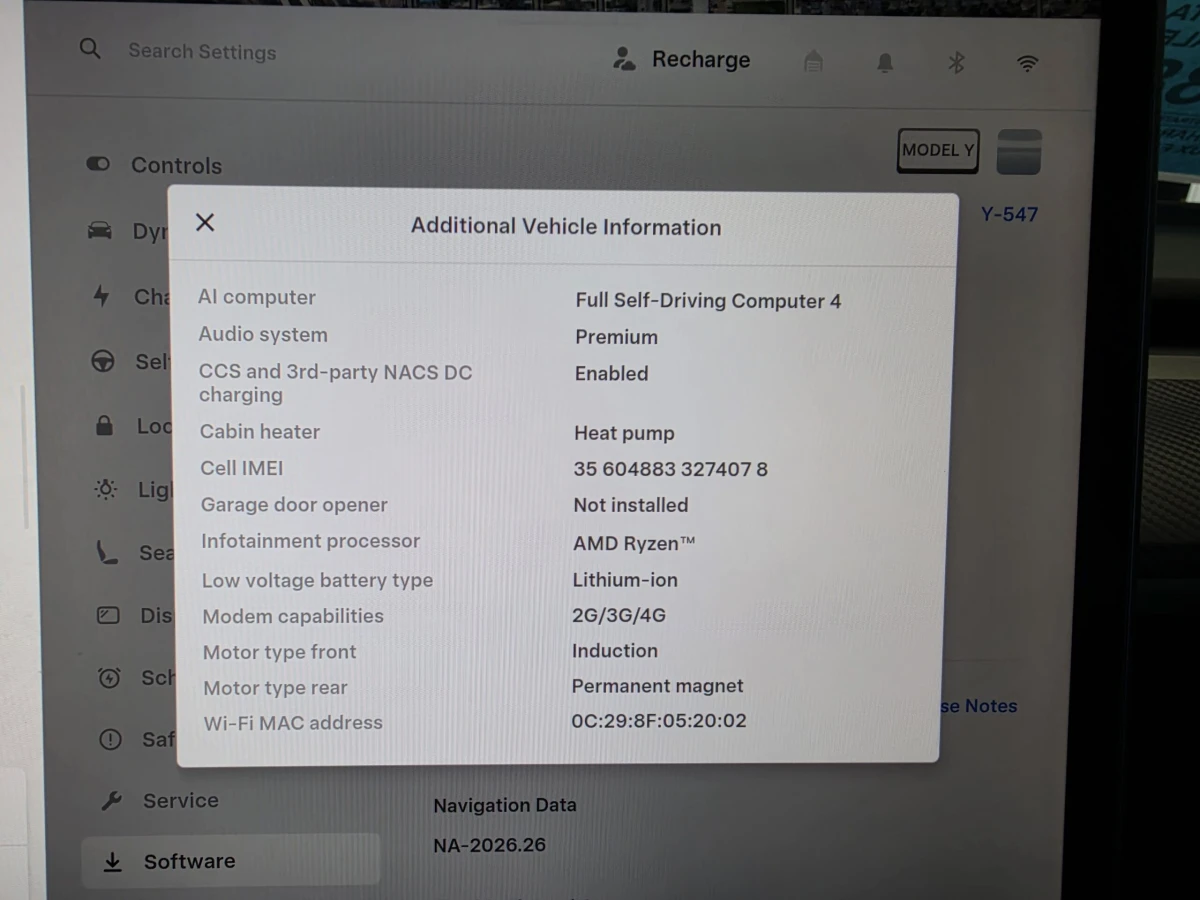
Task: Tap the Schedule clock icon
Action: [109, 678]
